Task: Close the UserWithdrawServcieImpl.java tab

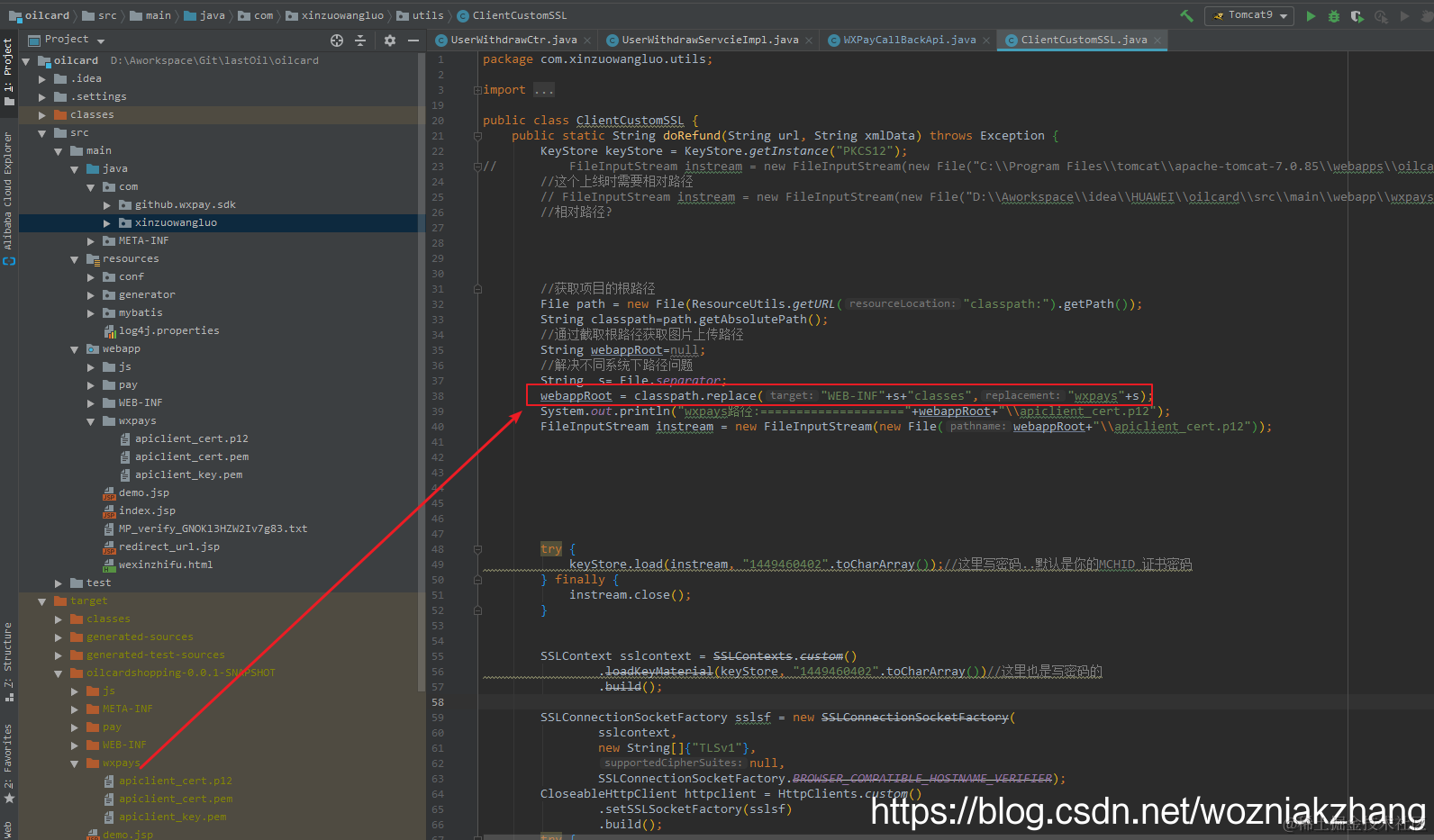Action: coord(808,41)
